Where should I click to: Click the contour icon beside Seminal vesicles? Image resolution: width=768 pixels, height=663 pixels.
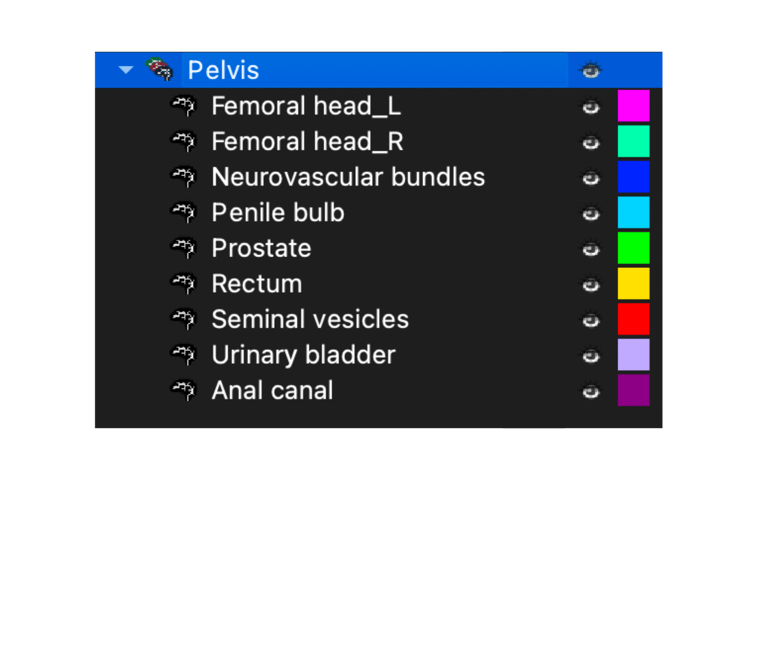pyautogui.click(x=182, y=319)
